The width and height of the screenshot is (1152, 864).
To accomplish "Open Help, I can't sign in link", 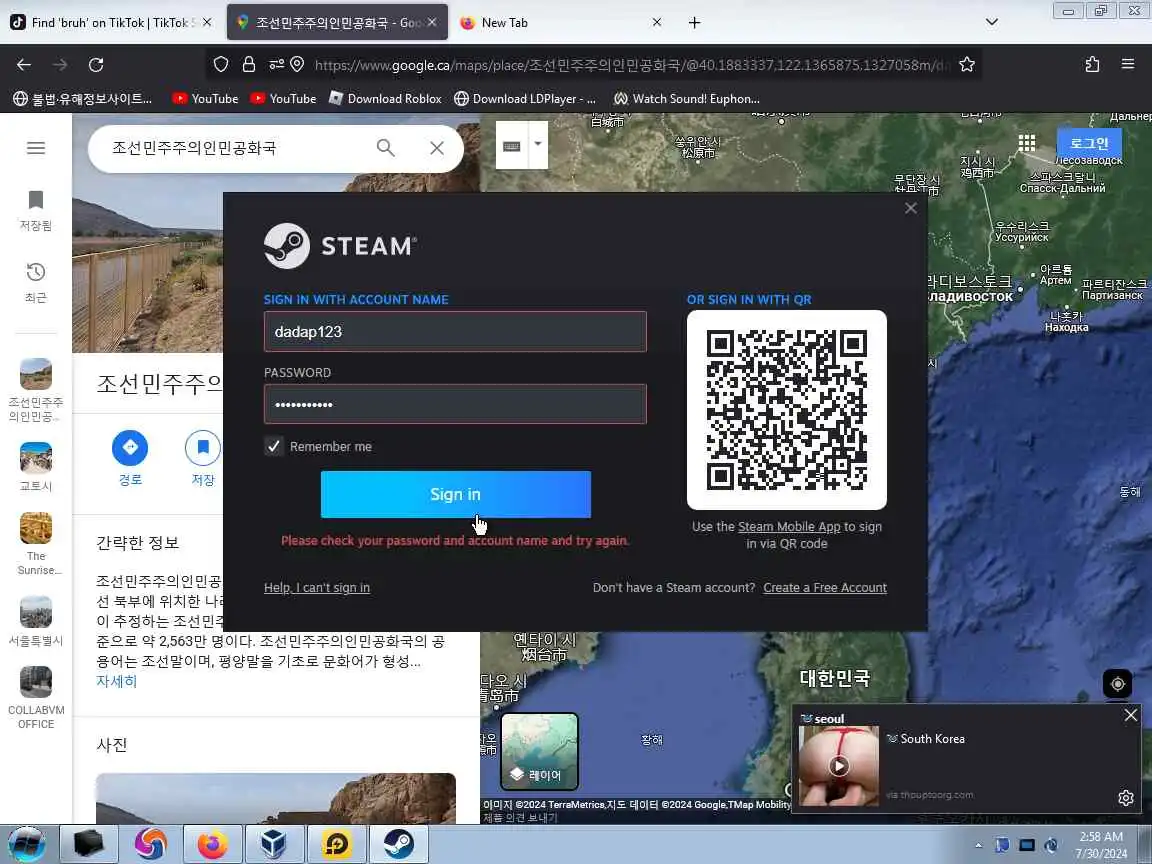I will tap(317, 588).
